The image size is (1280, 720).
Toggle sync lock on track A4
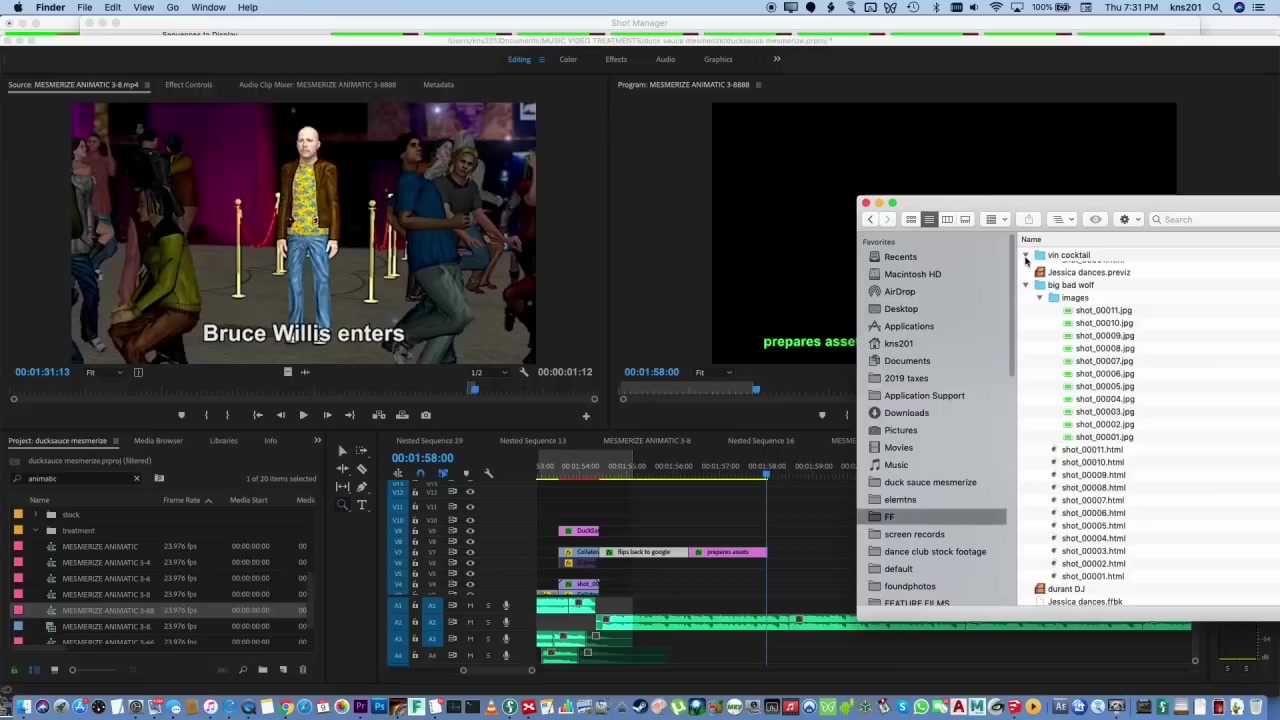click(x=452, y=655)
